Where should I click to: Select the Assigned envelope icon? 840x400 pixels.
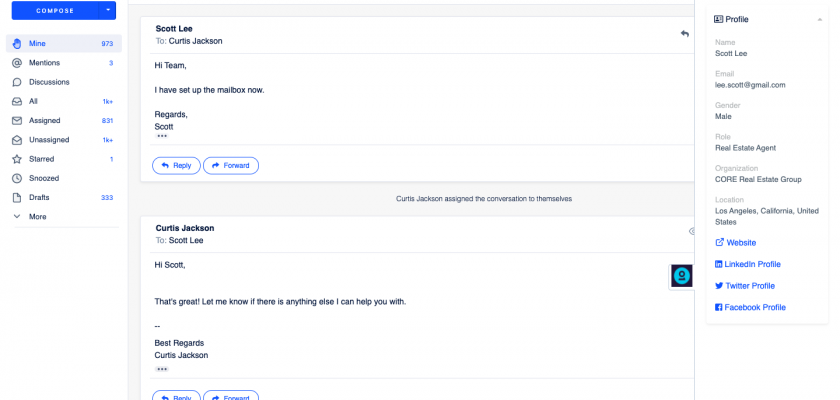point(17,120)
